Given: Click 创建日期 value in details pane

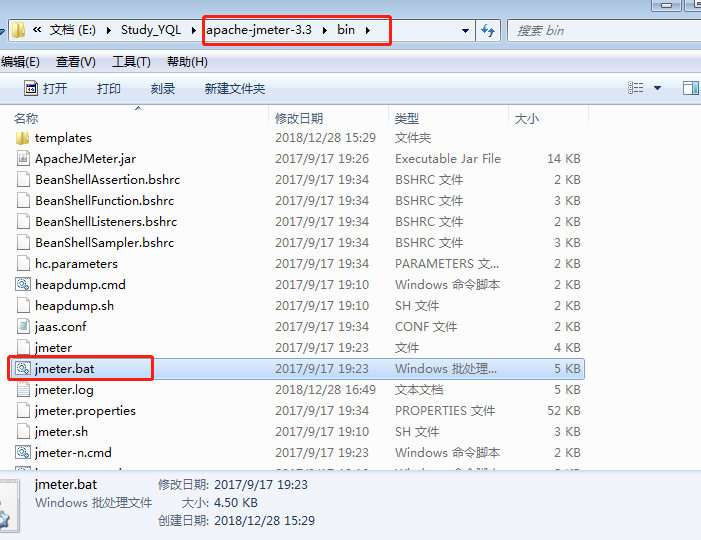Looking at the screenshot, I should (265, 521).
